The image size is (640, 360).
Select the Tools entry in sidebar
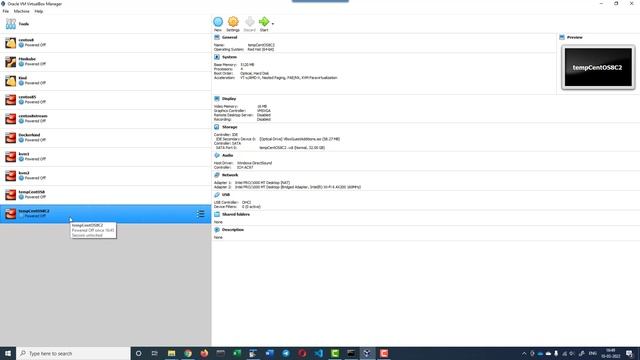click(105, 24)
